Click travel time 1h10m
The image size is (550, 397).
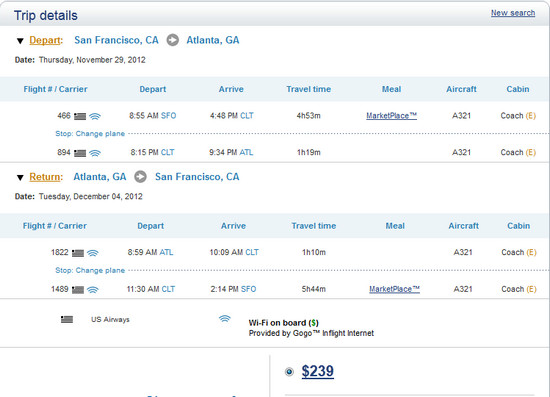pos(314,253)
